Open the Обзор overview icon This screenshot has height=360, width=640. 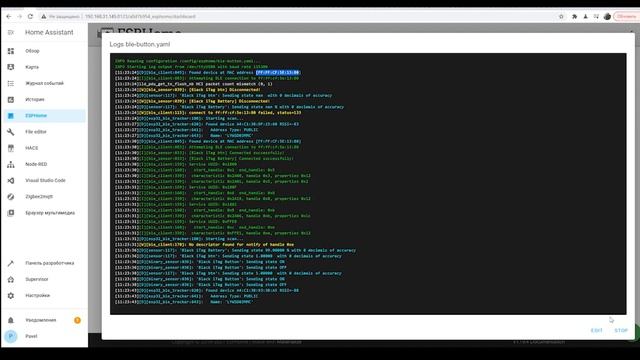[11, 51]
